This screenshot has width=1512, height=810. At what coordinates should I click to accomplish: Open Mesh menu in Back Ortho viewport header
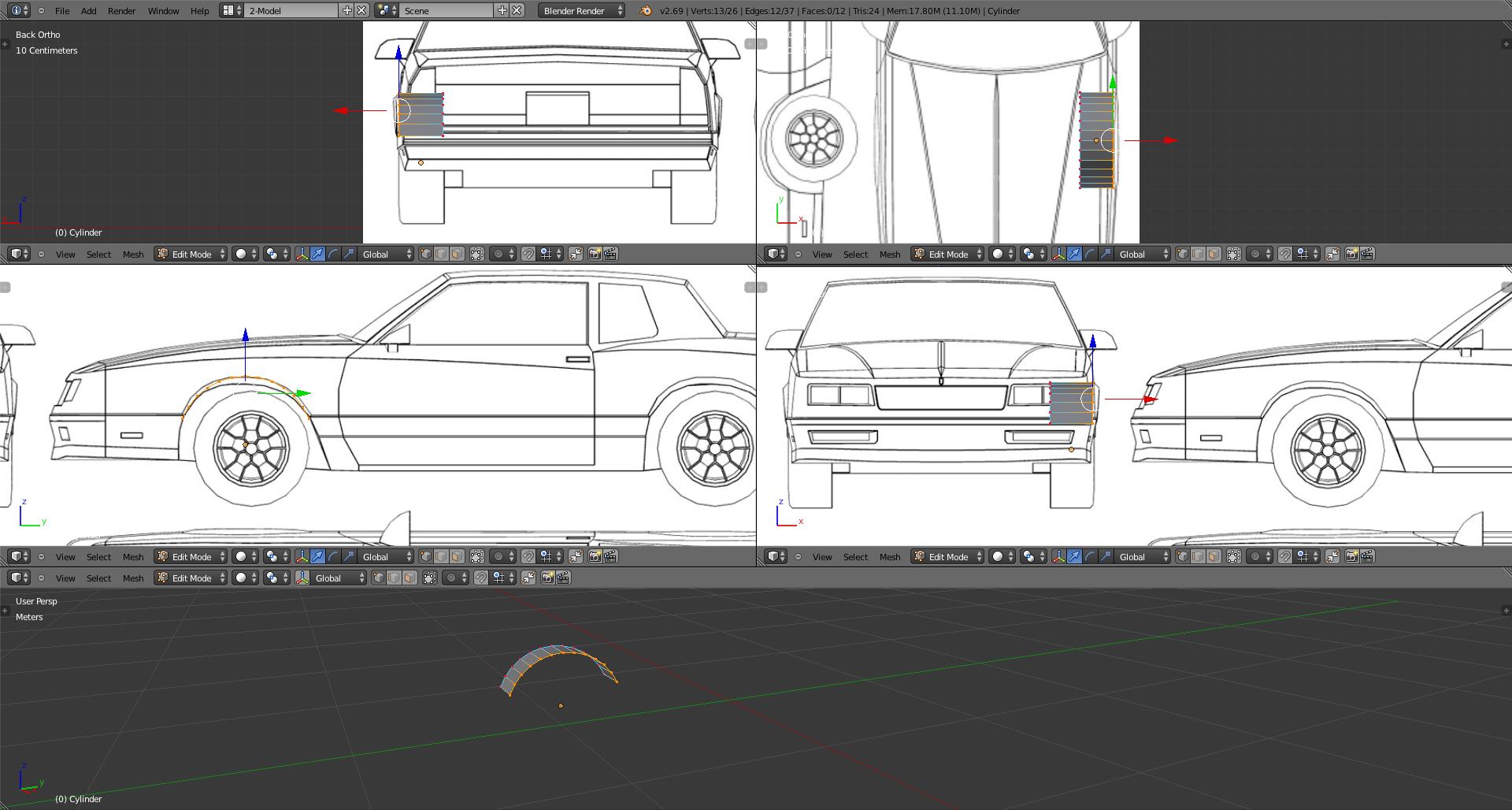pyautogui.click(x=133, y=255)
